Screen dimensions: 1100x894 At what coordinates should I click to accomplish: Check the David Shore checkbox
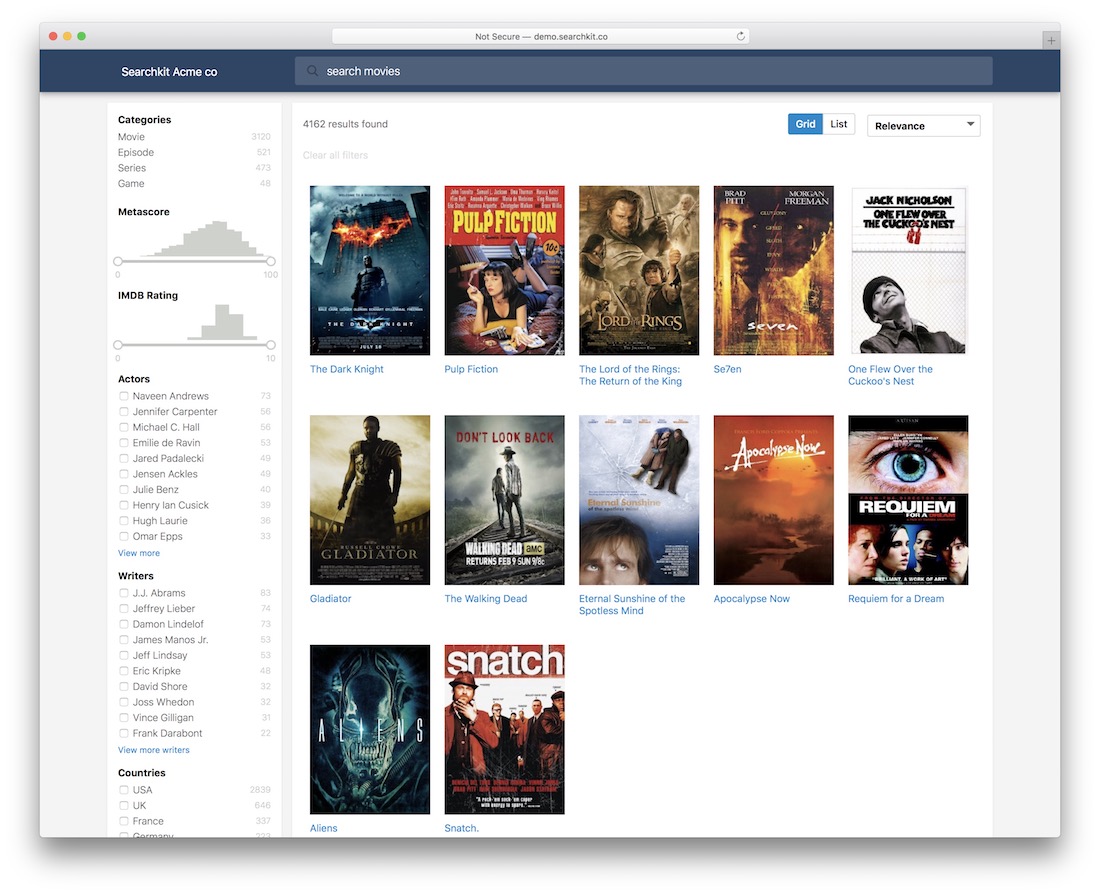(x=123, y=686)
